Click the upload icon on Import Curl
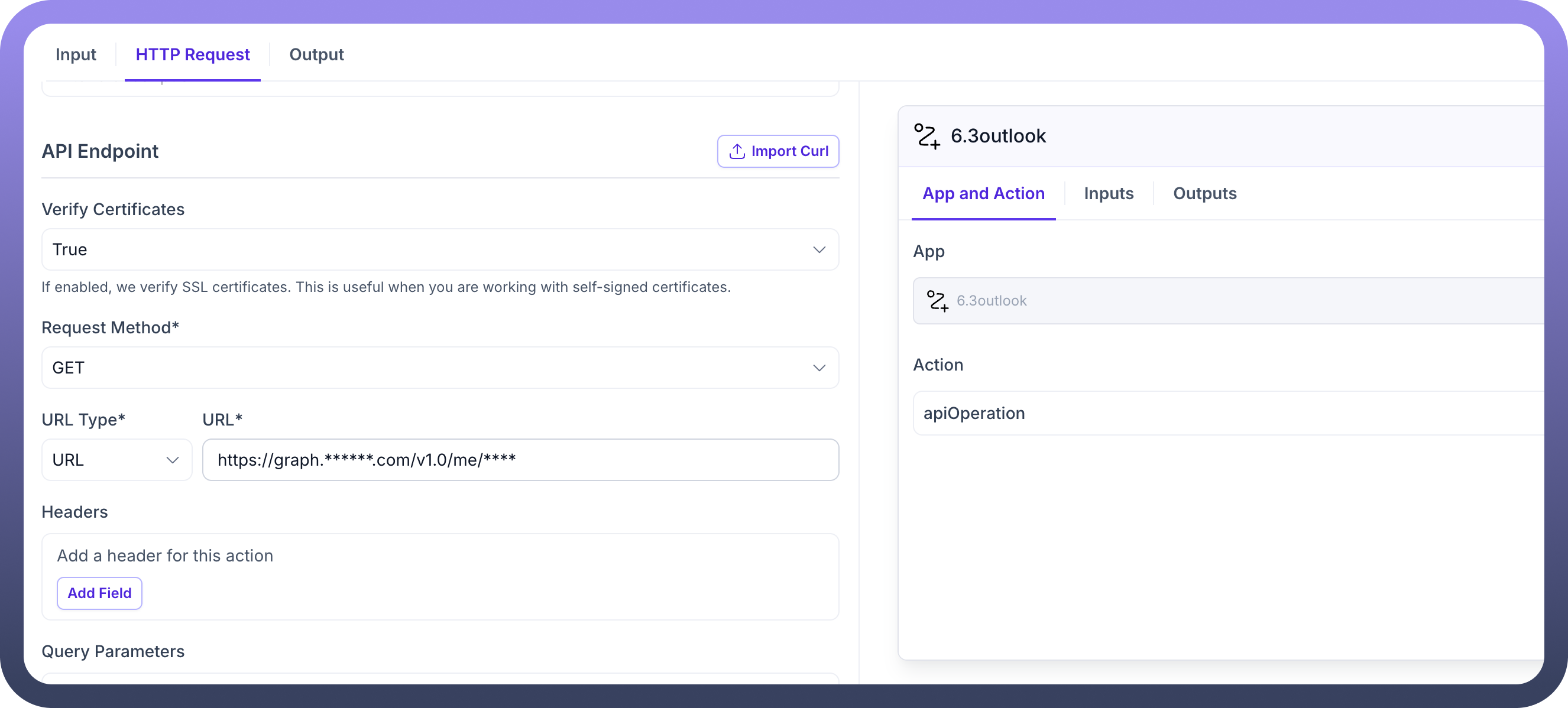This screenshot has height=708, width=1568. (x=737, y=151)
